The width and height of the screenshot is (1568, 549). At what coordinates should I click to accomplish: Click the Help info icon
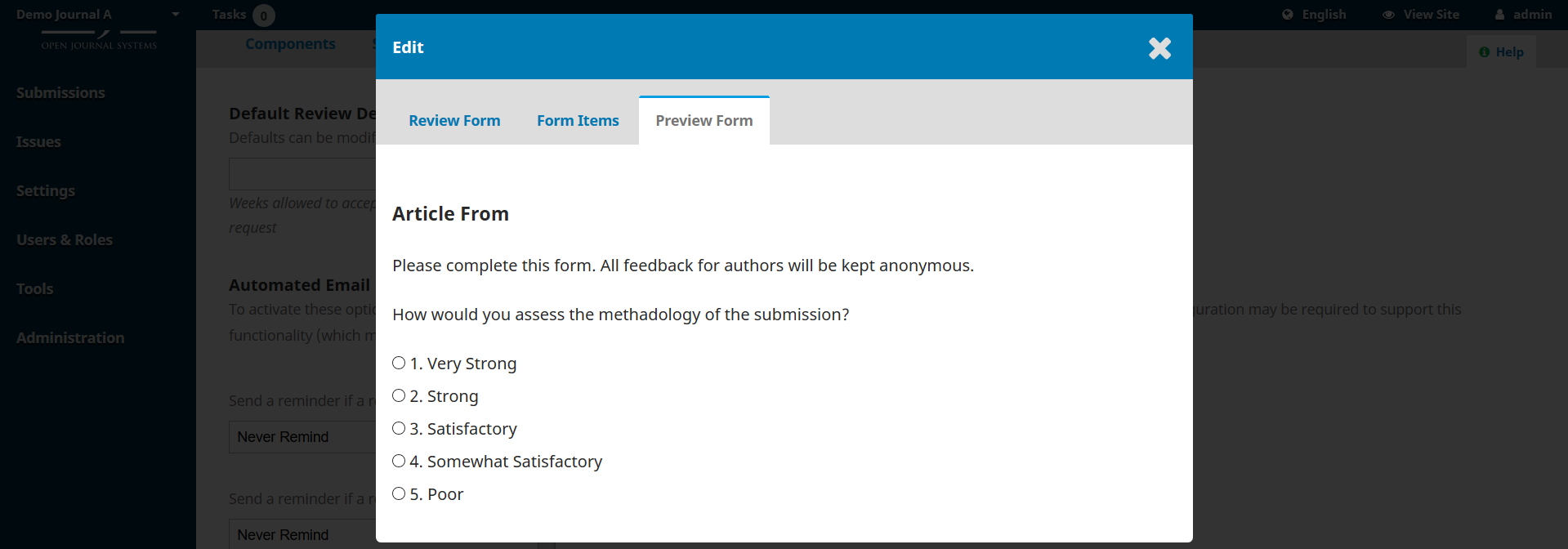coord(1485,51)
